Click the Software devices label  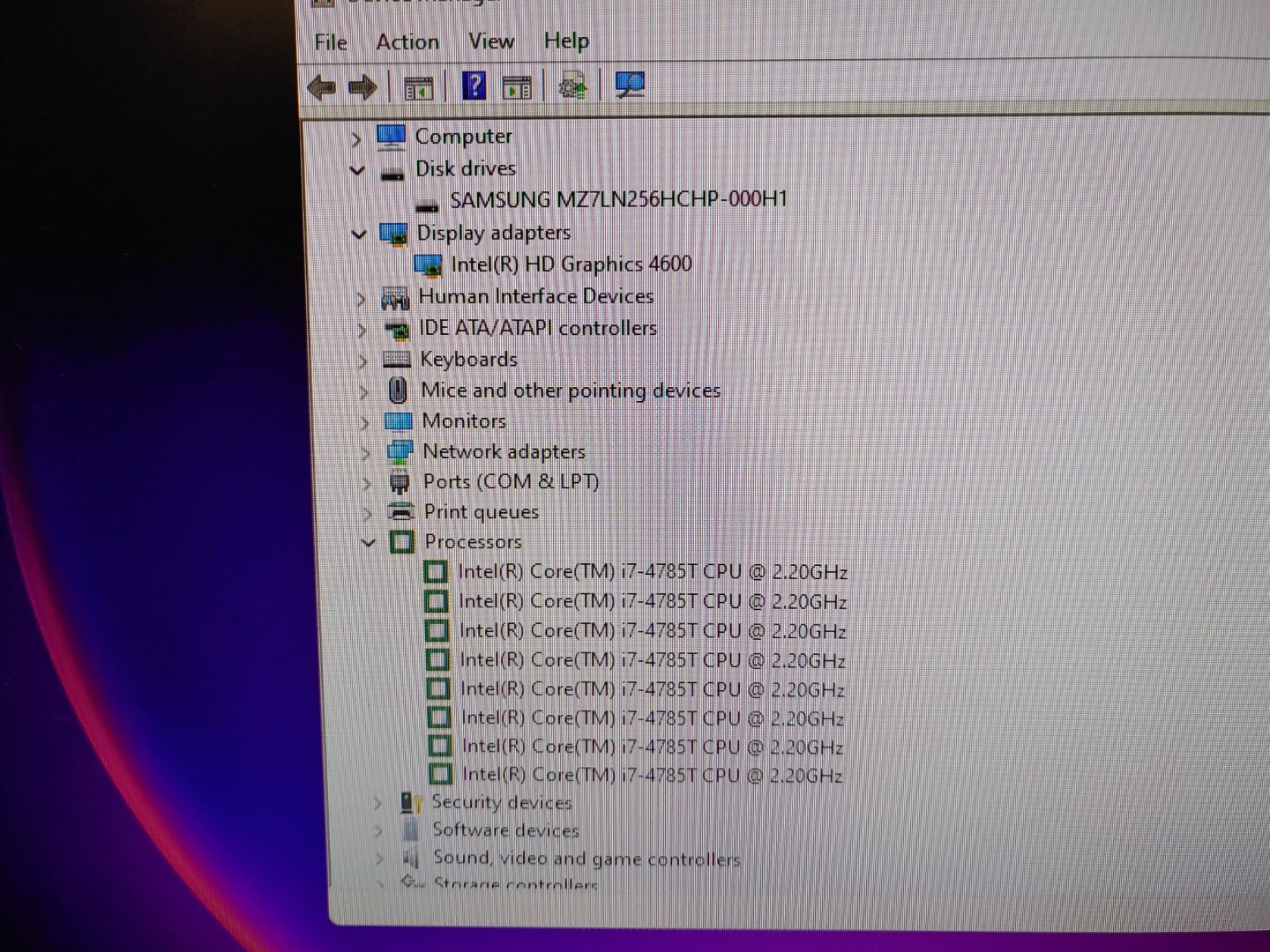coord(505,830)
